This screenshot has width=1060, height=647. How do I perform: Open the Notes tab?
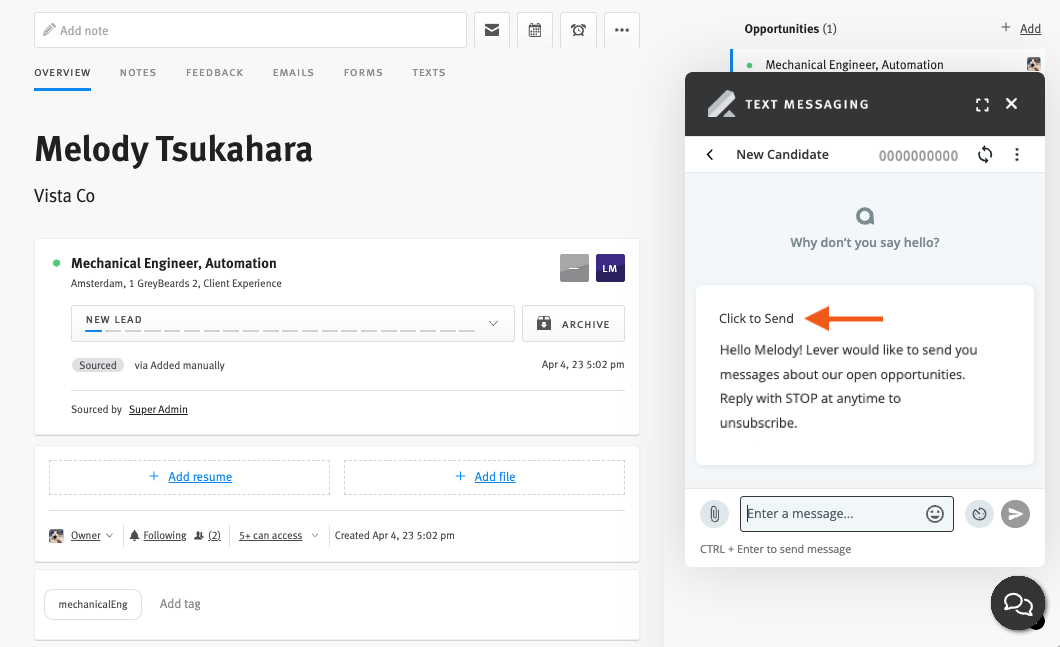click(138, 72)
